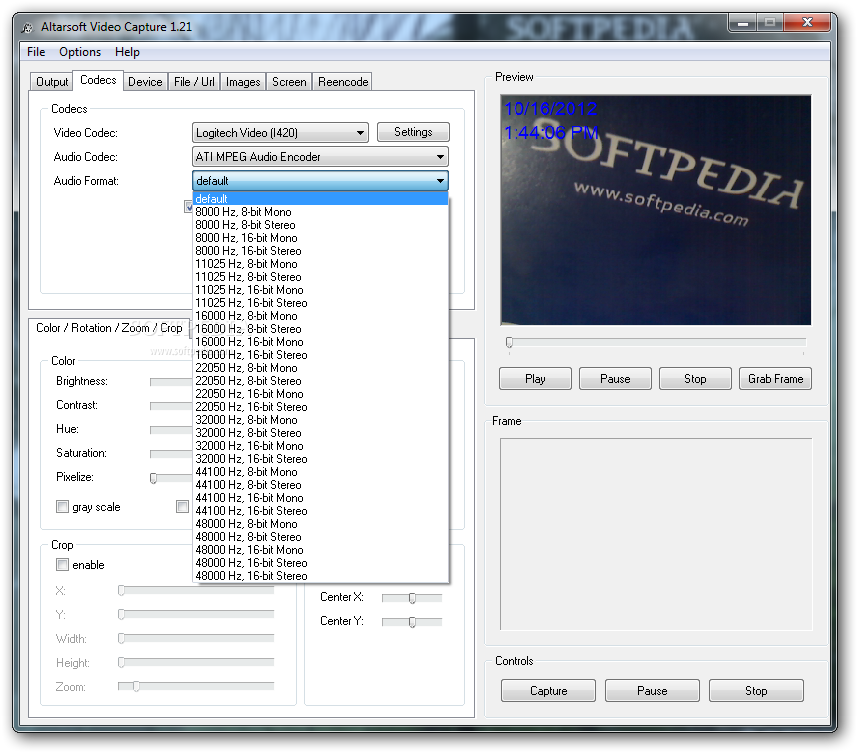Choose '48000 Hz, 8-bit Mono' format
The height and width of the screenshot is (753, 858).
tap(320, 524)
